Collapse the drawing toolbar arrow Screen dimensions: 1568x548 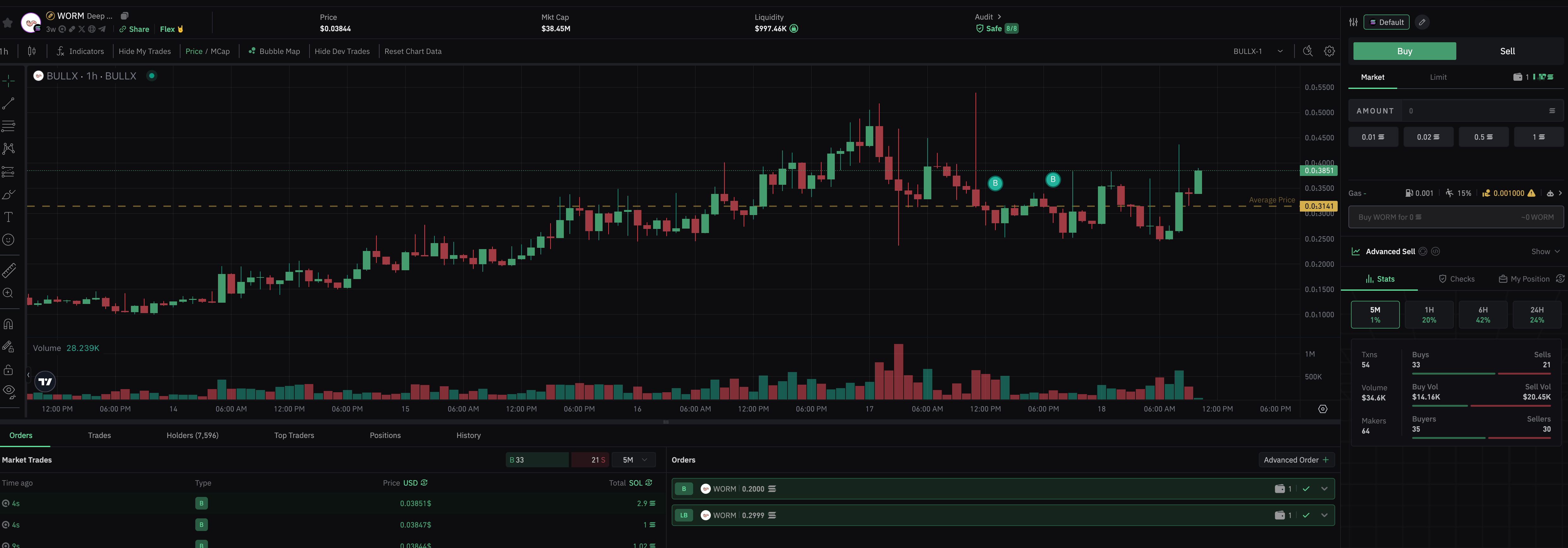(28, 375)
